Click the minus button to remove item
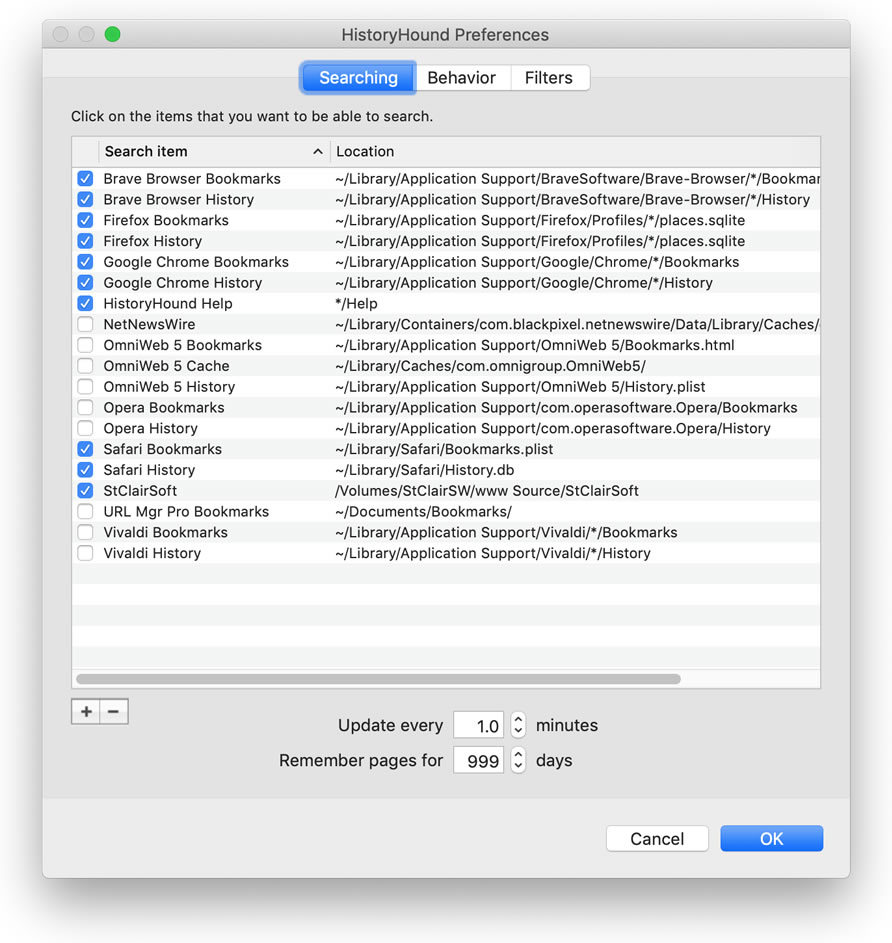 tap(114, 712)
